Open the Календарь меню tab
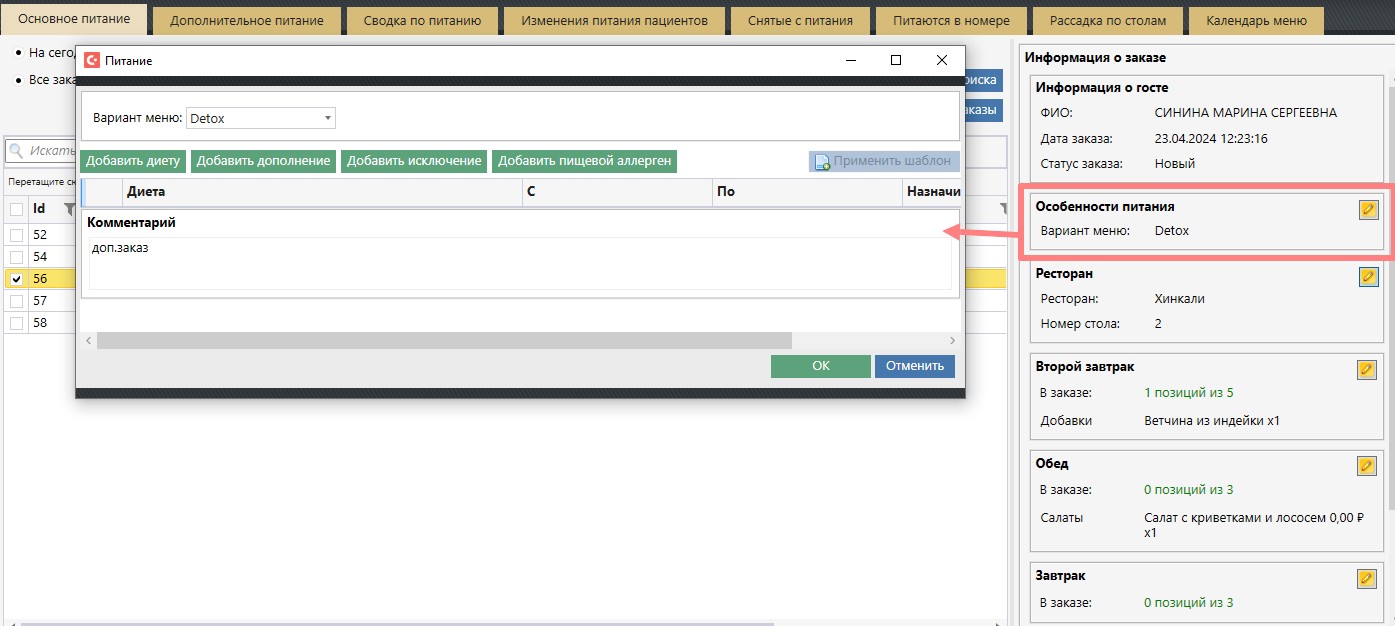The image size is (1395, 626). (x=1256, y=20)
